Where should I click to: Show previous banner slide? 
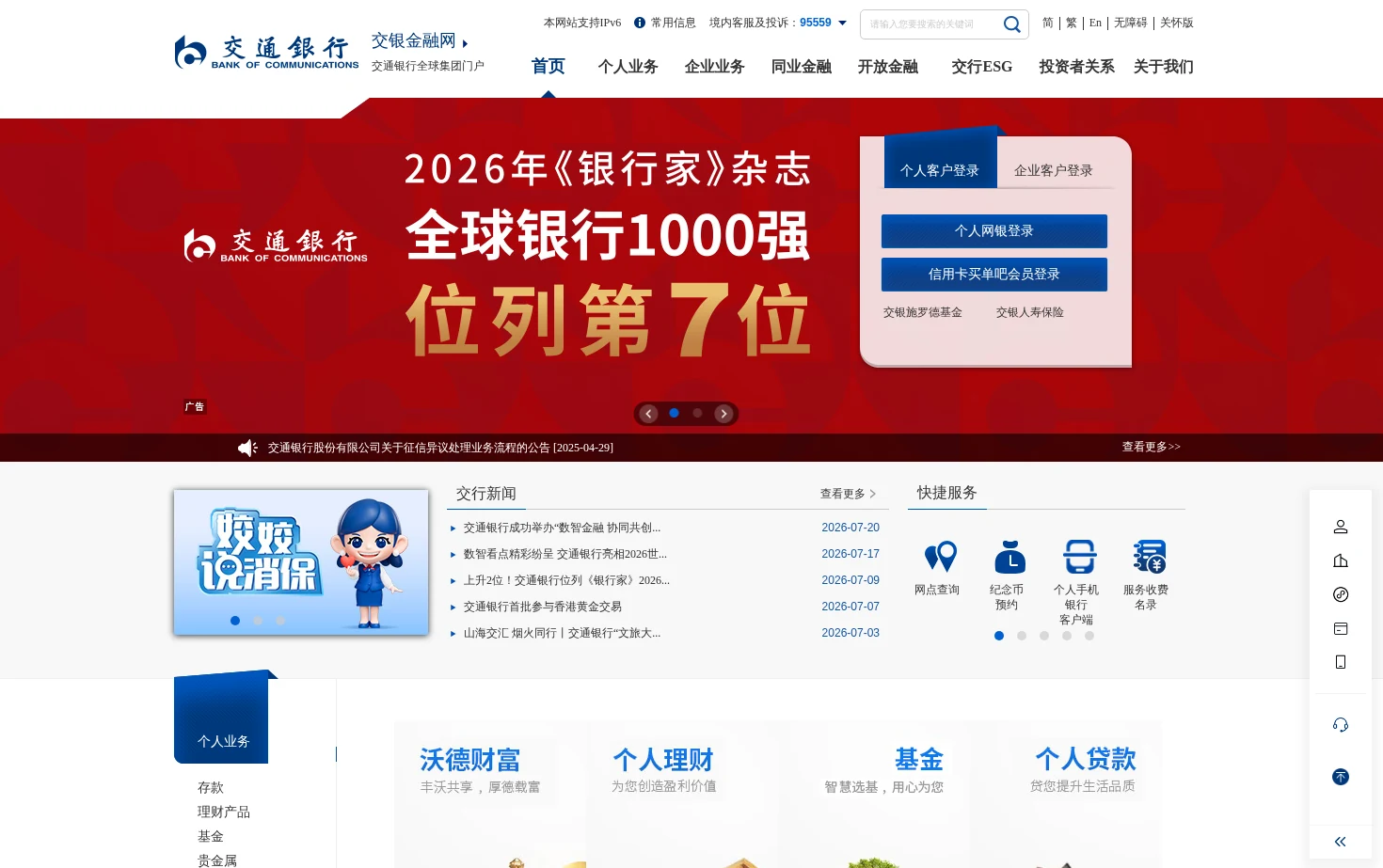pyautogui.click(x=648, y=414)
